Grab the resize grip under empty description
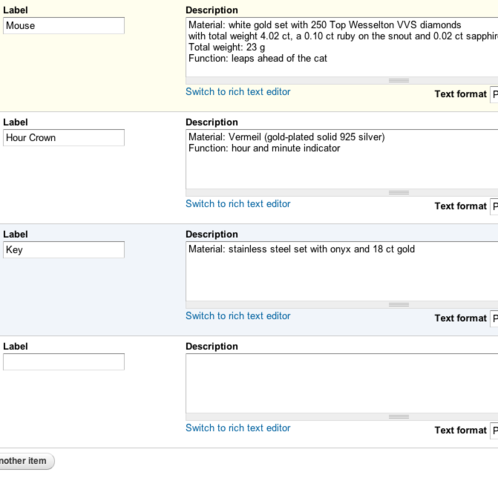The height and width of the screenshot is (478, 498). coord(399,416)
